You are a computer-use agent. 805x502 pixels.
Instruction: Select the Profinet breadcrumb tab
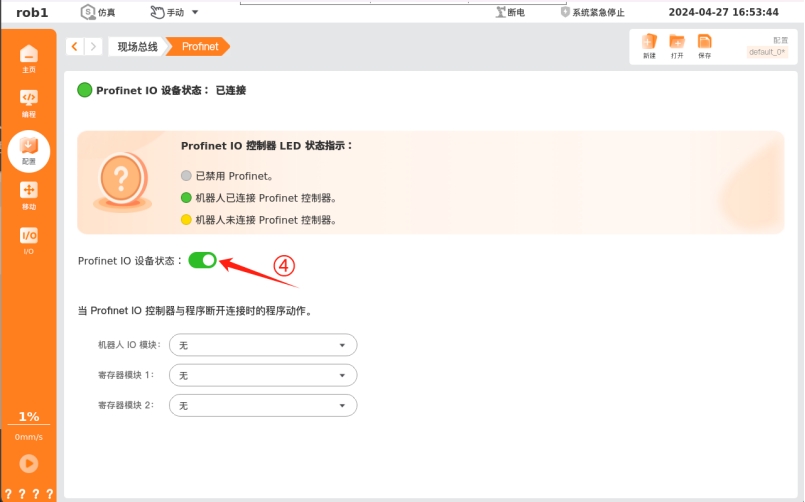coord(200,47)
